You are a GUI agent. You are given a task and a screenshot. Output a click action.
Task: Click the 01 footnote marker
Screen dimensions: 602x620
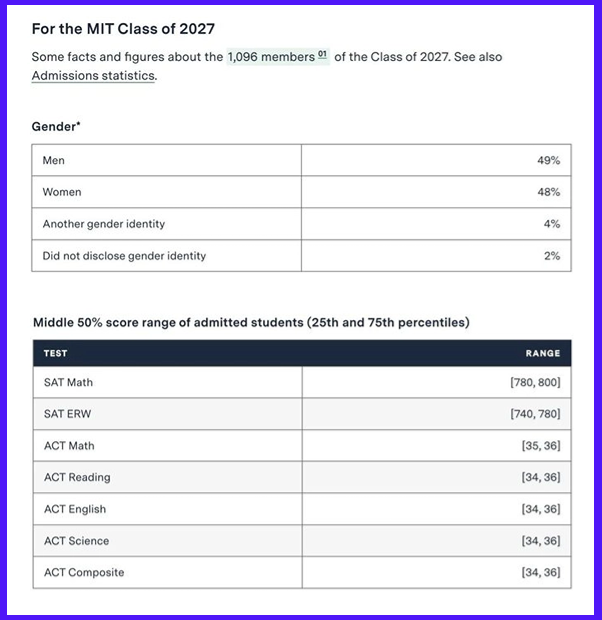pos(322,56)
